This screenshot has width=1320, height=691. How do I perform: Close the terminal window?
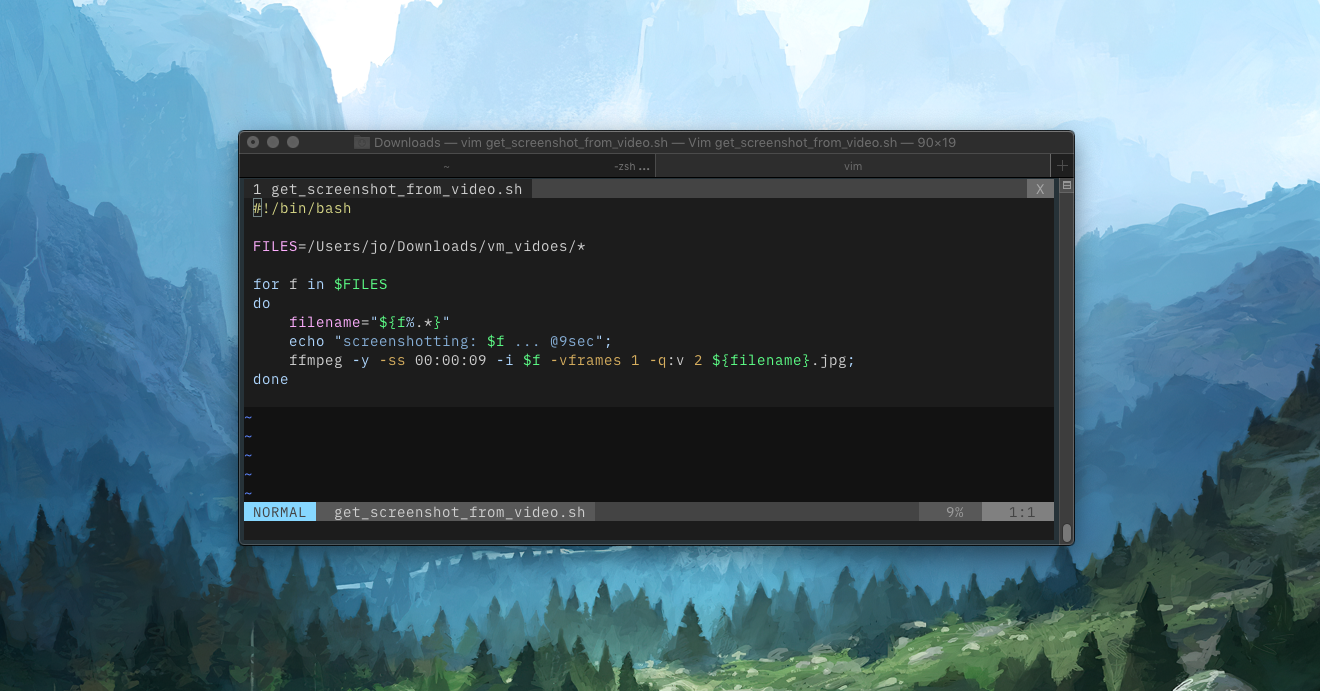(x=253, y=142)
